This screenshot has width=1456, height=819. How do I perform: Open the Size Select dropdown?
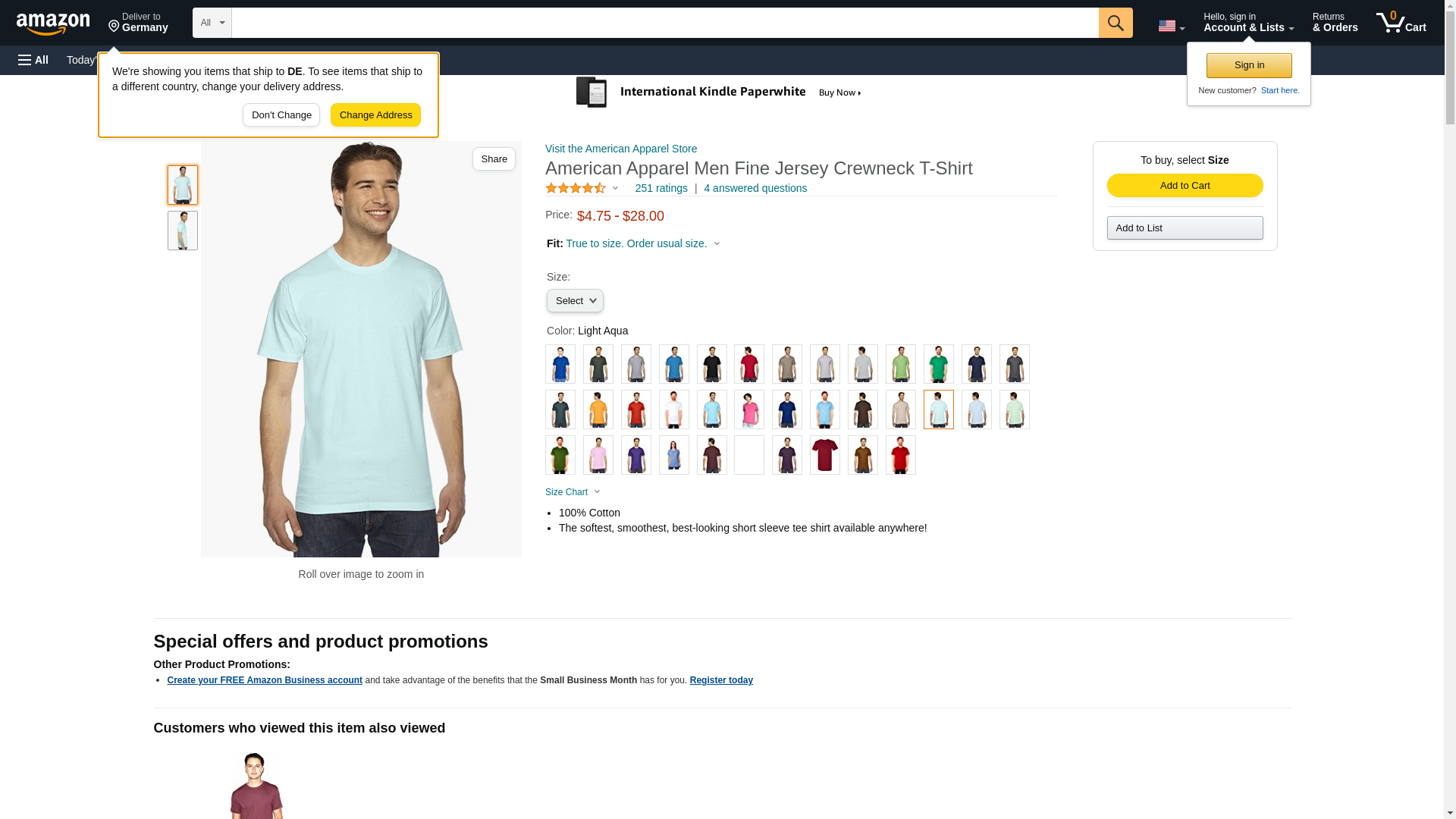click(575, 301)
